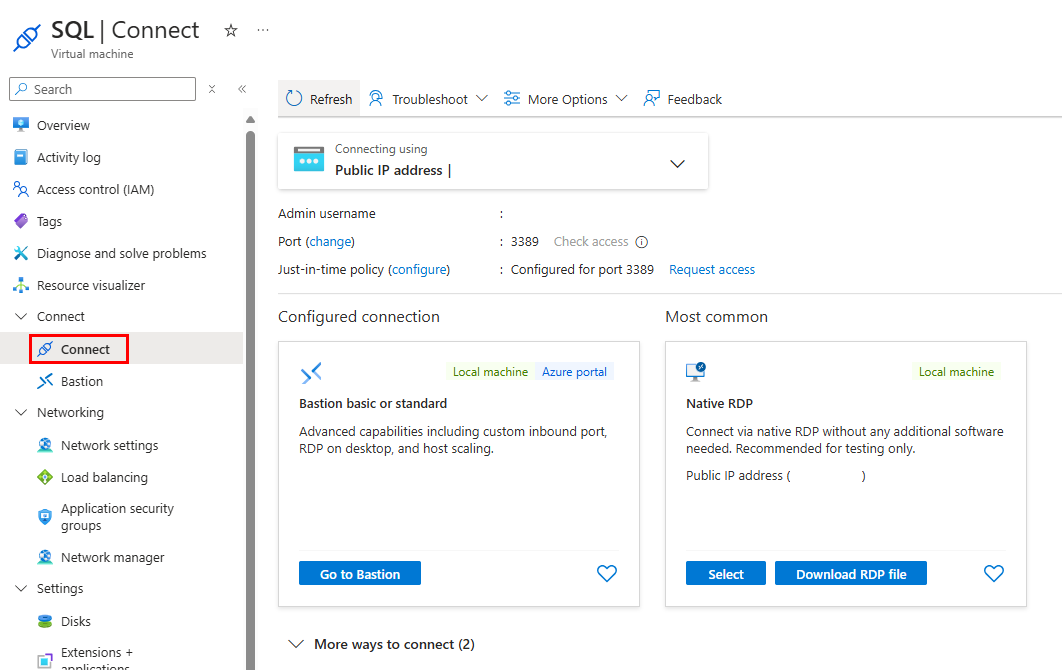Click the Request access link
The width and height of the screenshot is (1062, 670).
[x=712, y=270]
